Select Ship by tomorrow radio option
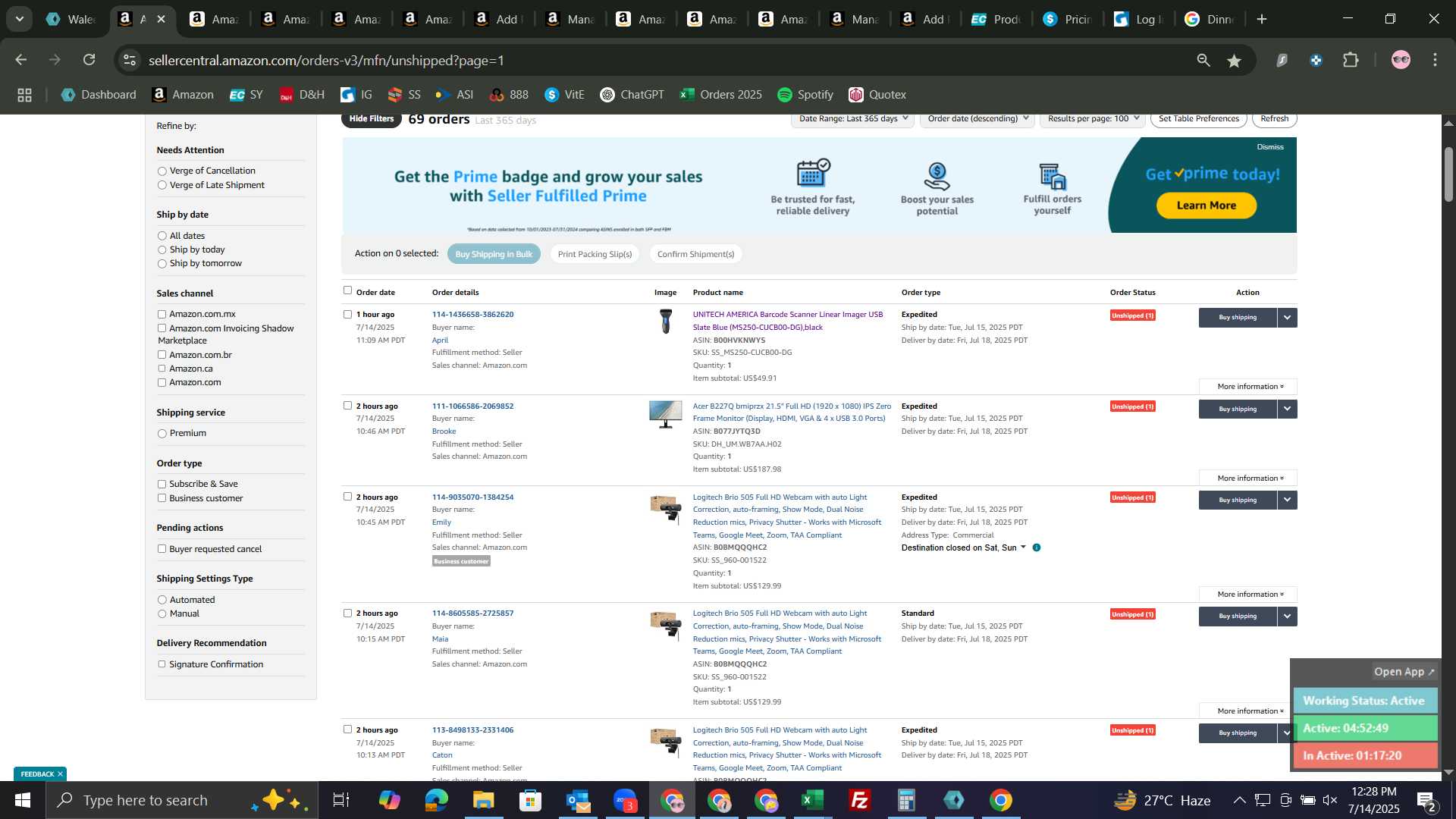Image resolution: width=1456 pixels, height=819 pixels. tap(162, 264)
